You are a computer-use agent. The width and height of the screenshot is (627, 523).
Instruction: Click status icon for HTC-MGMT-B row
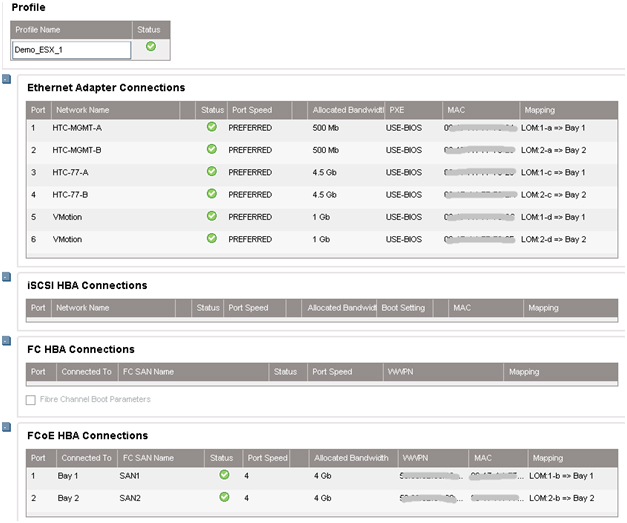click(x=212, y=149)
